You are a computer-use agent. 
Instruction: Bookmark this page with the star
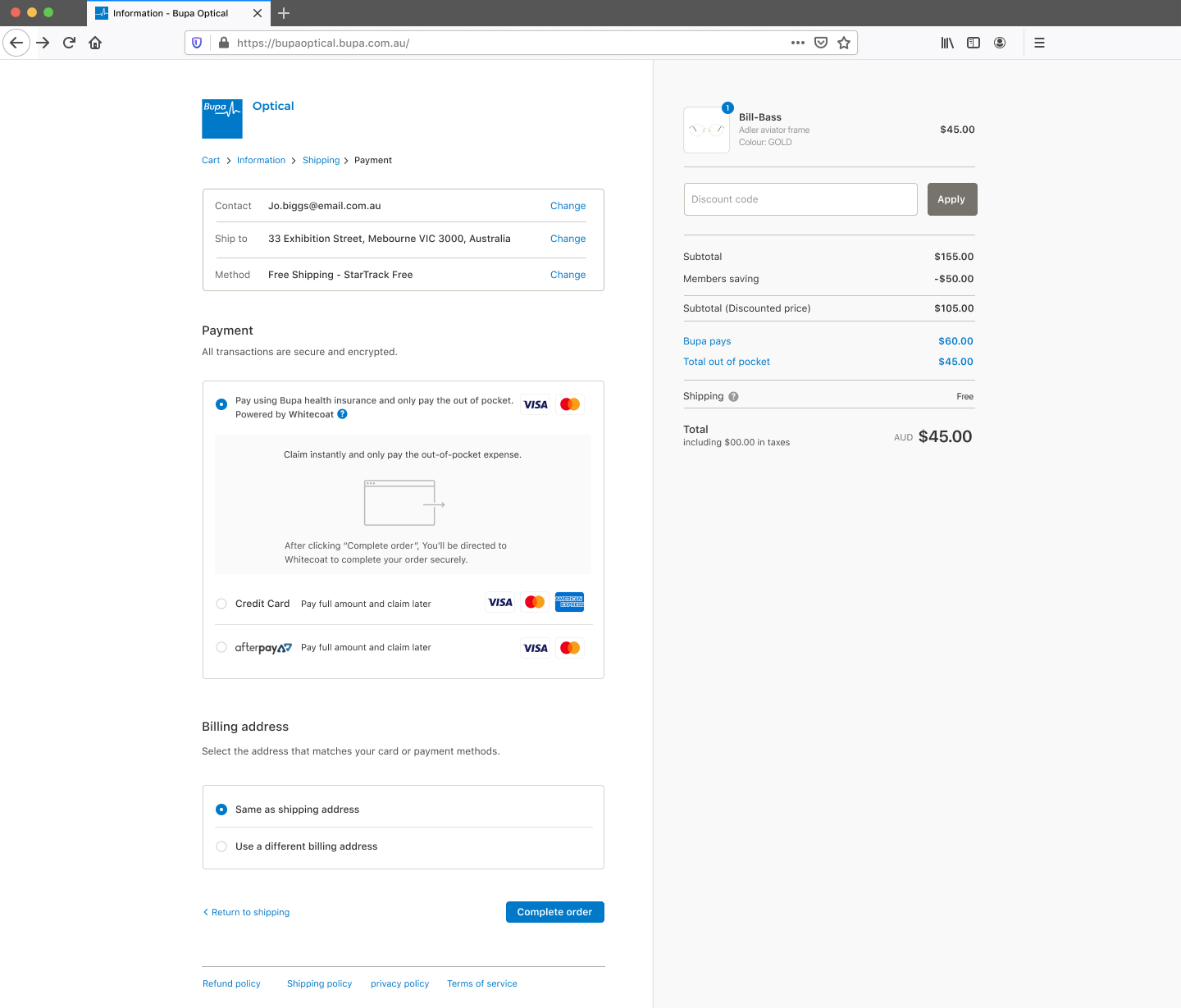tap(844, 43)
